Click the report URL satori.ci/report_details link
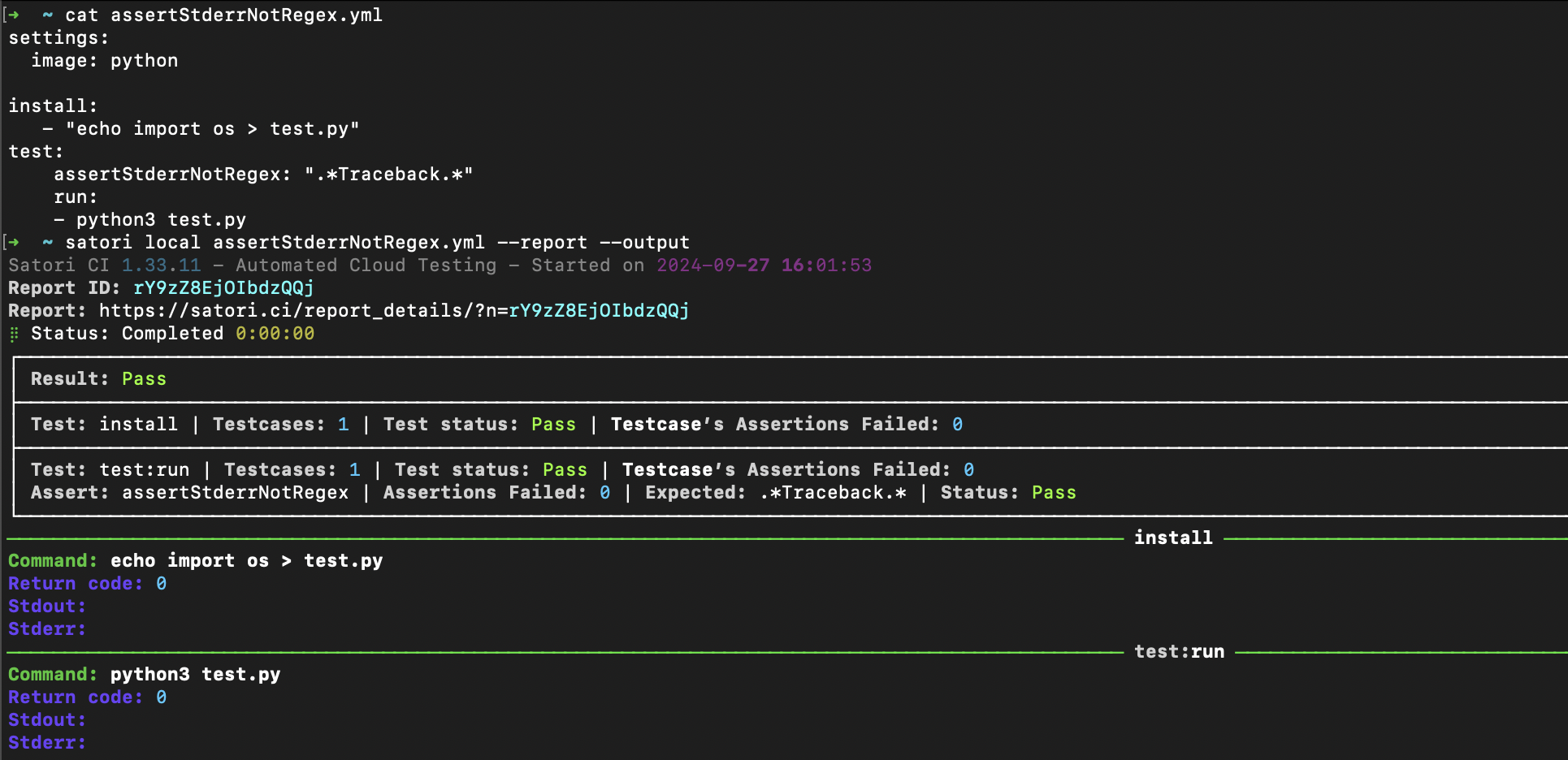 point(394,311)
